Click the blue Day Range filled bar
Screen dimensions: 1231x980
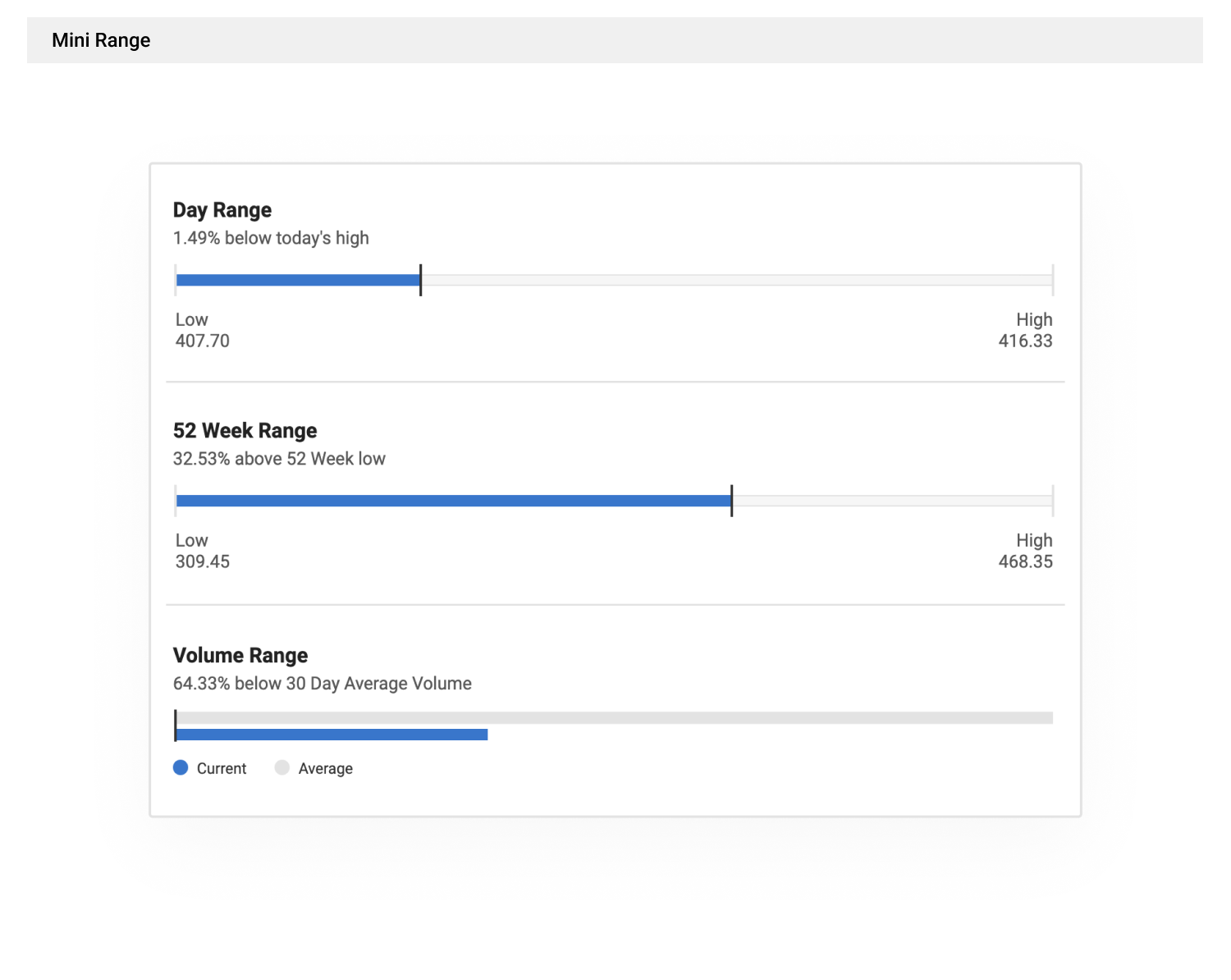[x=297, y=280]
